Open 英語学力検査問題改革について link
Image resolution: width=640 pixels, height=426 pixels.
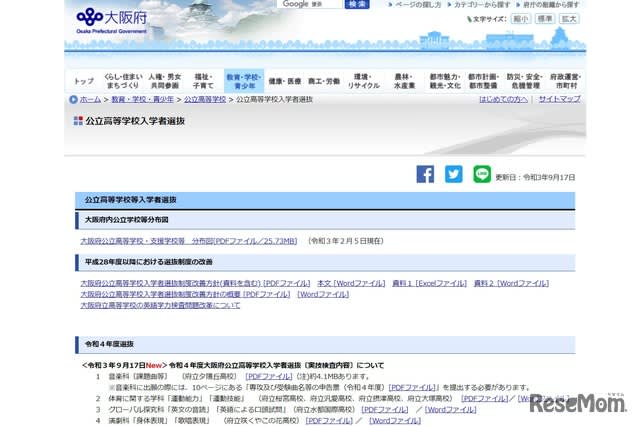click(x=160, y=305)
